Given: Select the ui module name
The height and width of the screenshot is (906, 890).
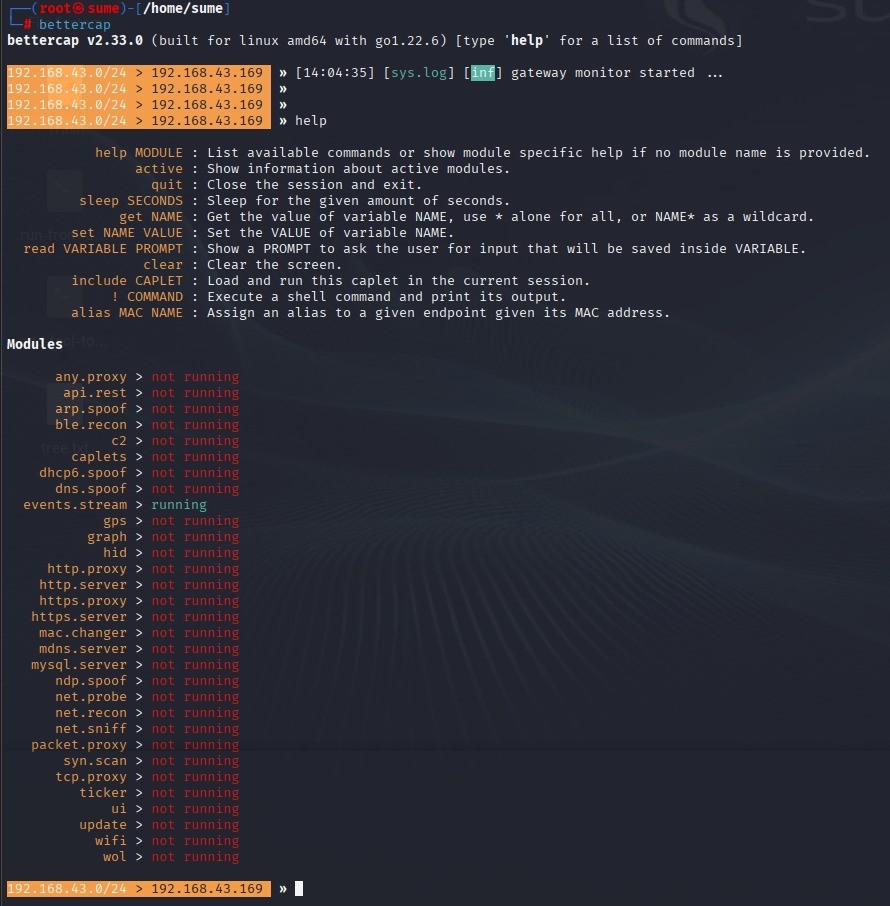Looking at the screenshot, I should 119,809.
